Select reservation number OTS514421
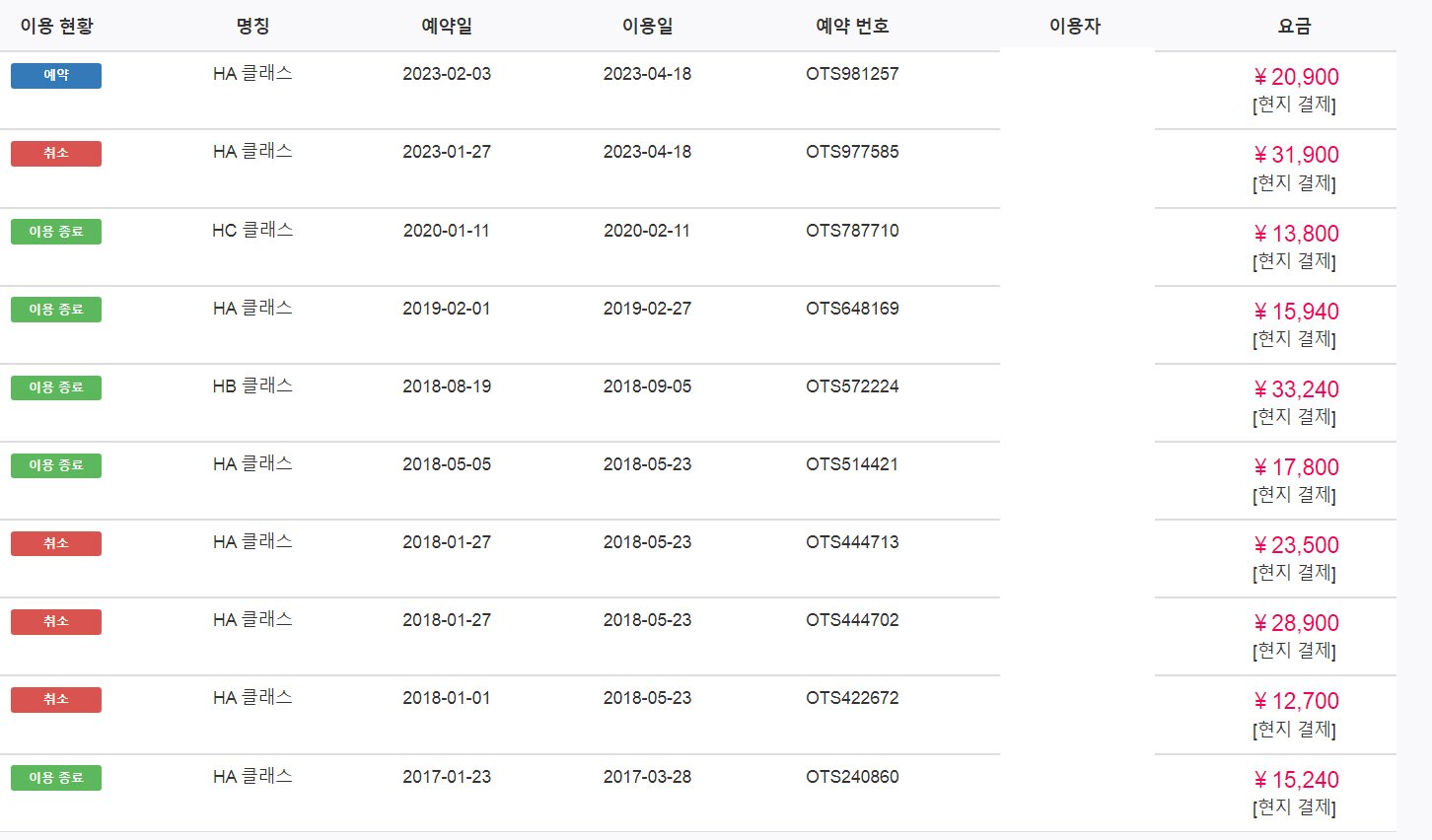Viewport: 1432px width, 840px height. [852, 464]
